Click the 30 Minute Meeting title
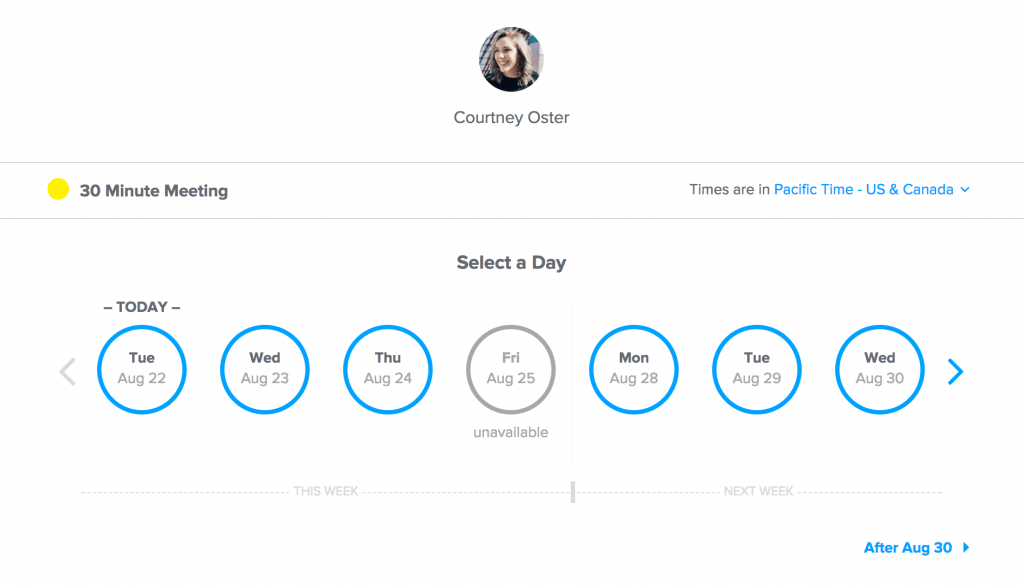The image size is (1024, 585). [154, 190]
